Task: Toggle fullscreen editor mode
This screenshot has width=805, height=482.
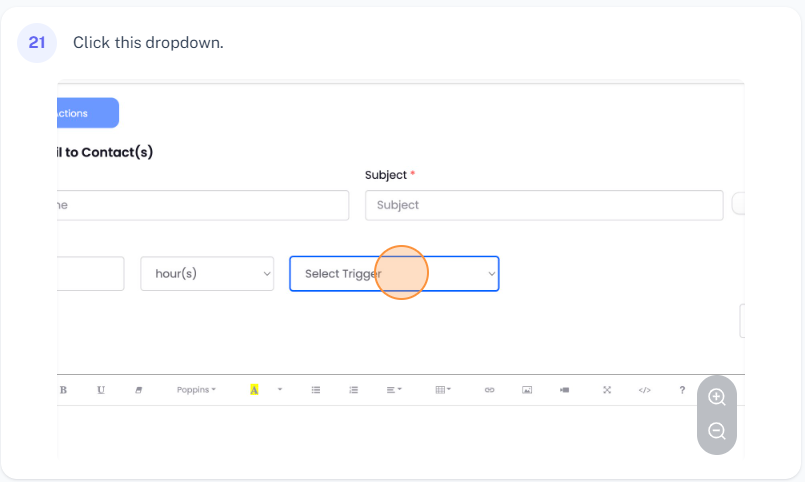Action: [x=606, y=390]
